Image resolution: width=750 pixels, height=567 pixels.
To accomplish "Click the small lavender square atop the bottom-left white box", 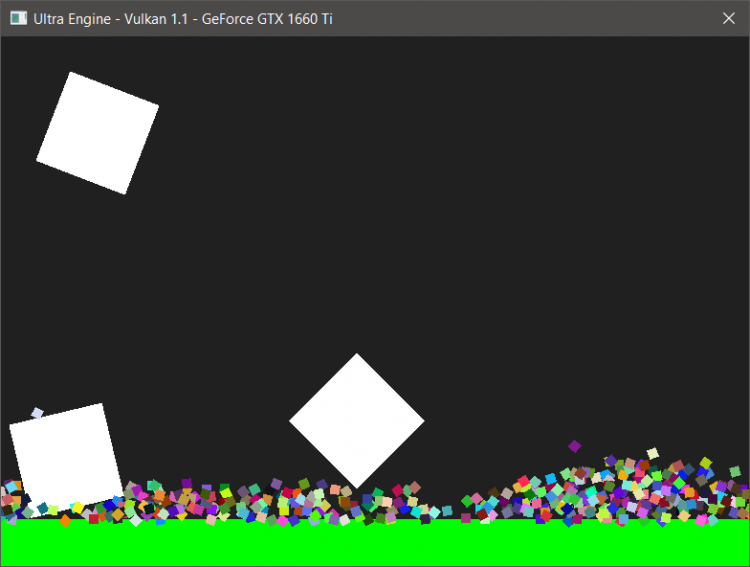I will [x=37, y=413].
